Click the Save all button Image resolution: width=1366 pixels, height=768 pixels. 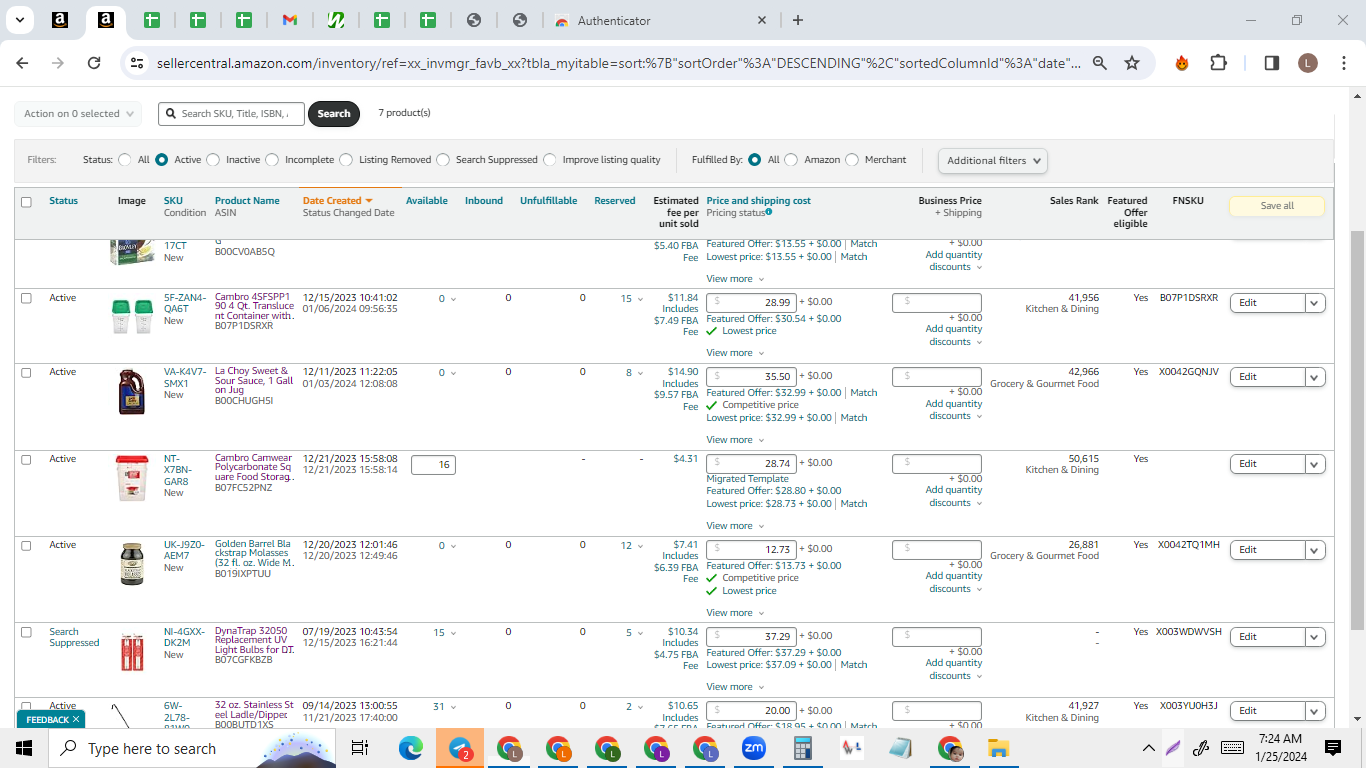point(1277,206)
